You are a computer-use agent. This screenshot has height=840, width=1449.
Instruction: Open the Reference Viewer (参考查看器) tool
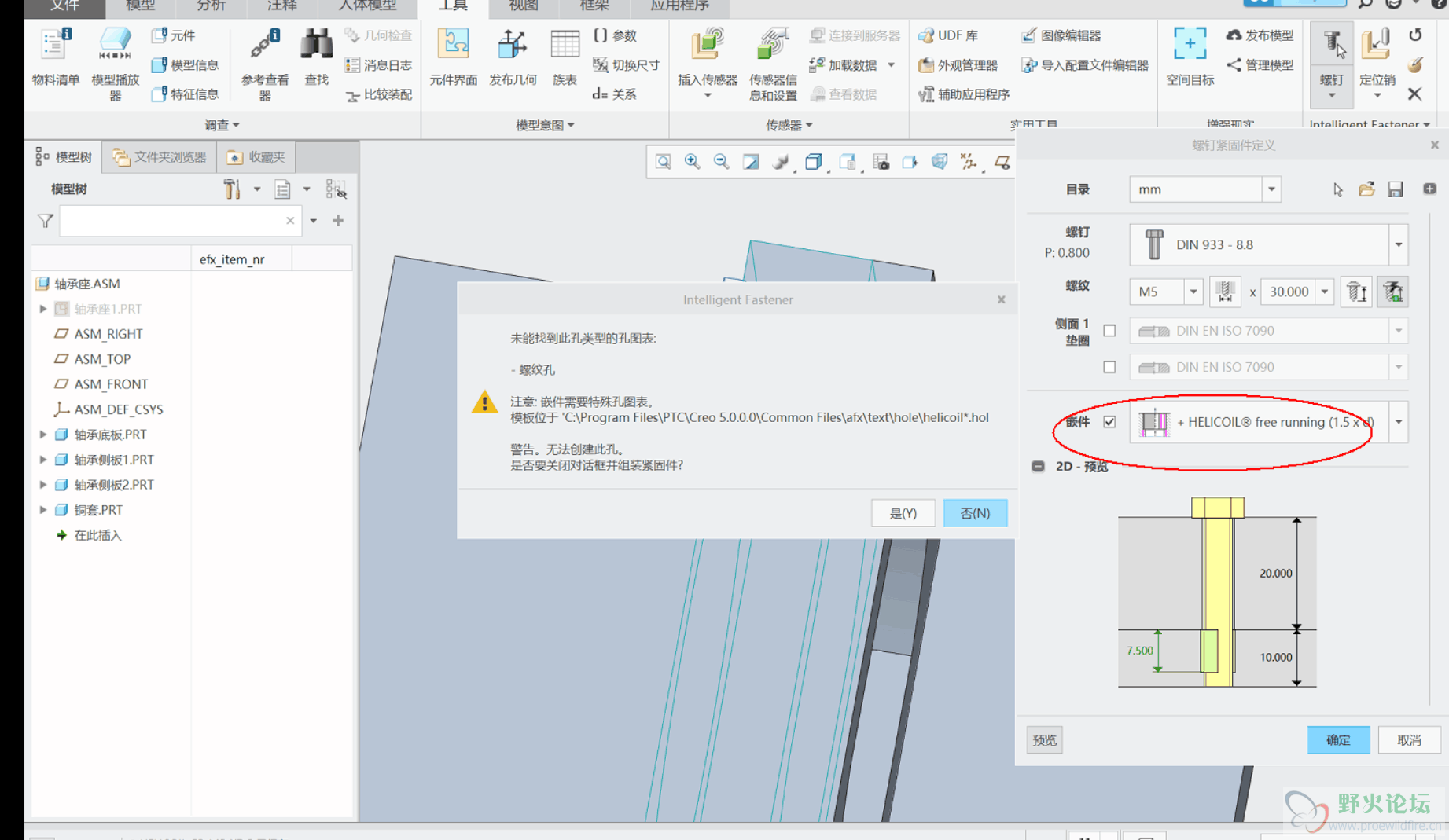point(265,63)
